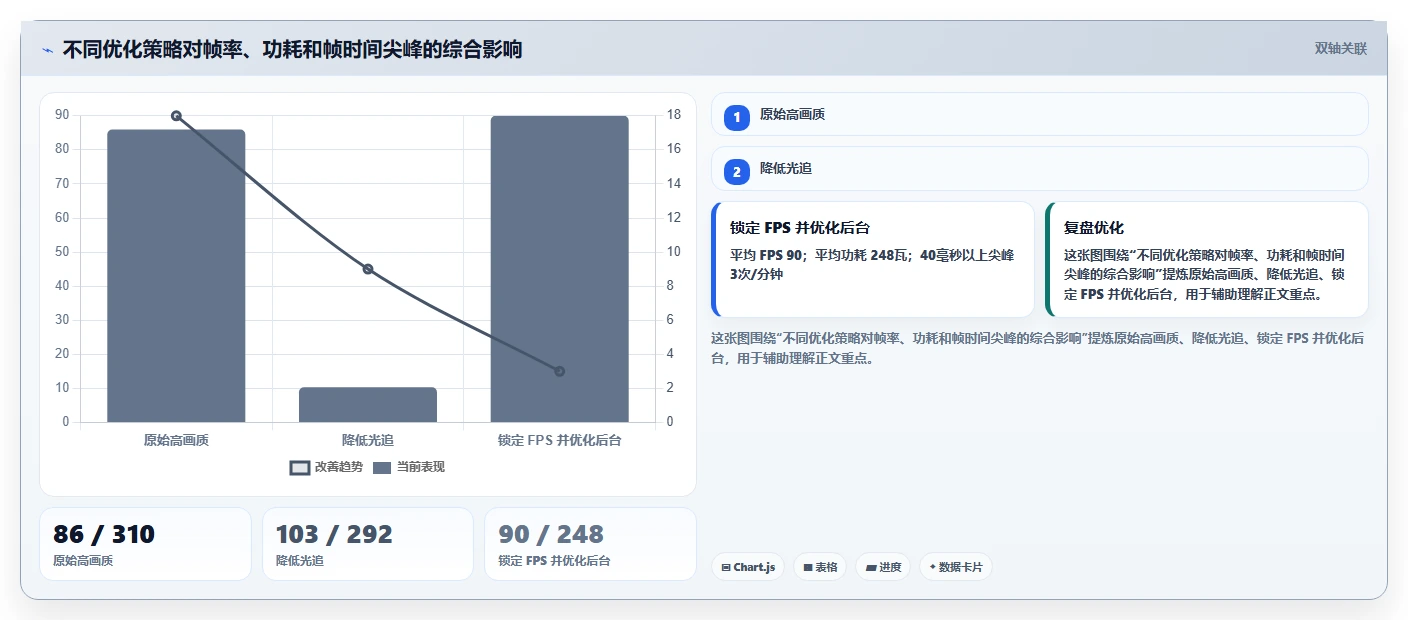
Task: Click the icon in the 表格 tag
Action: [808, 567]
